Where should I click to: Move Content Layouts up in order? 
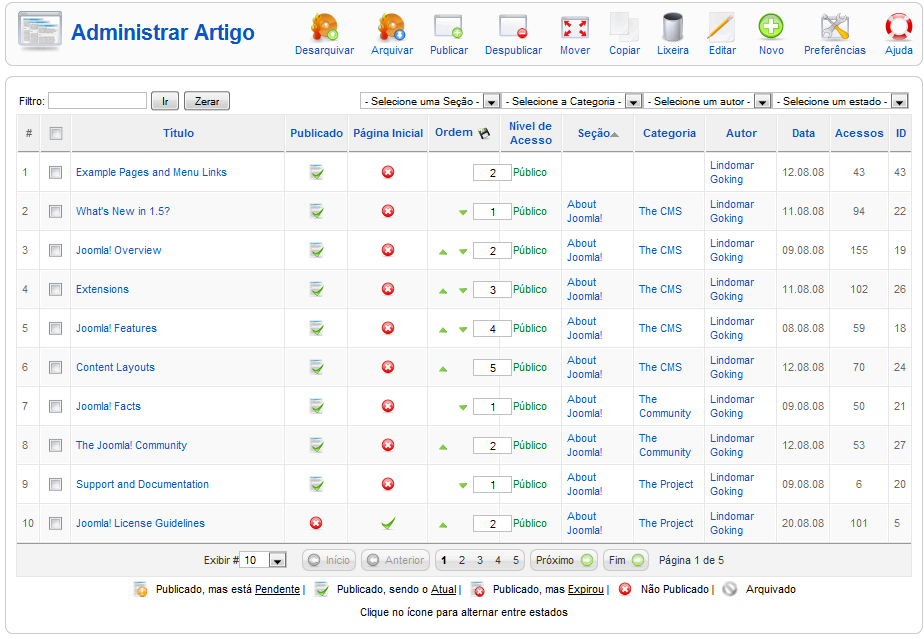tap(443, 369)
